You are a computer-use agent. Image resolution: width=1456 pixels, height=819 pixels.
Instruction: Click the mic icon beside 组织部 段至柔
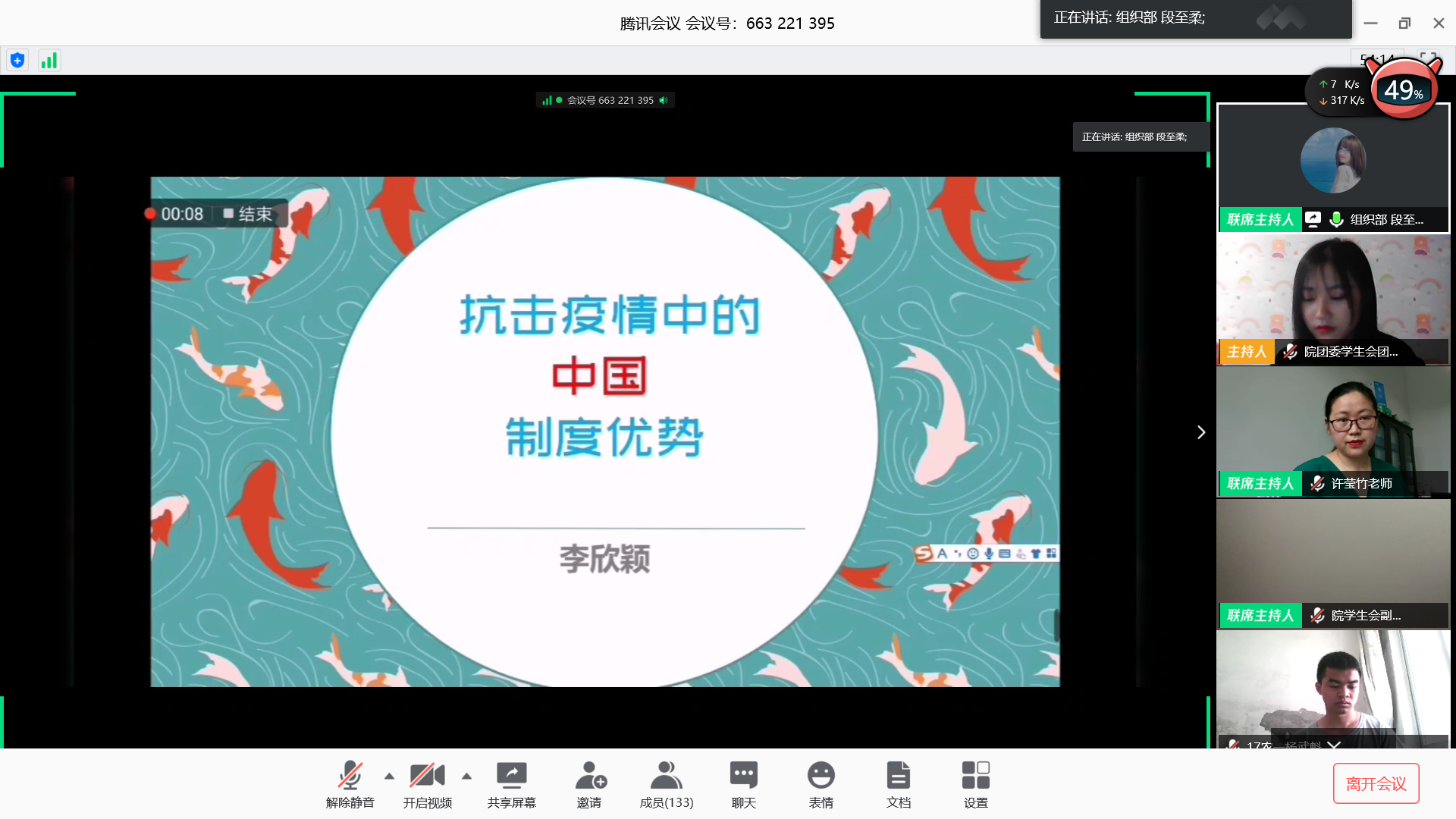coord(1338,220)
